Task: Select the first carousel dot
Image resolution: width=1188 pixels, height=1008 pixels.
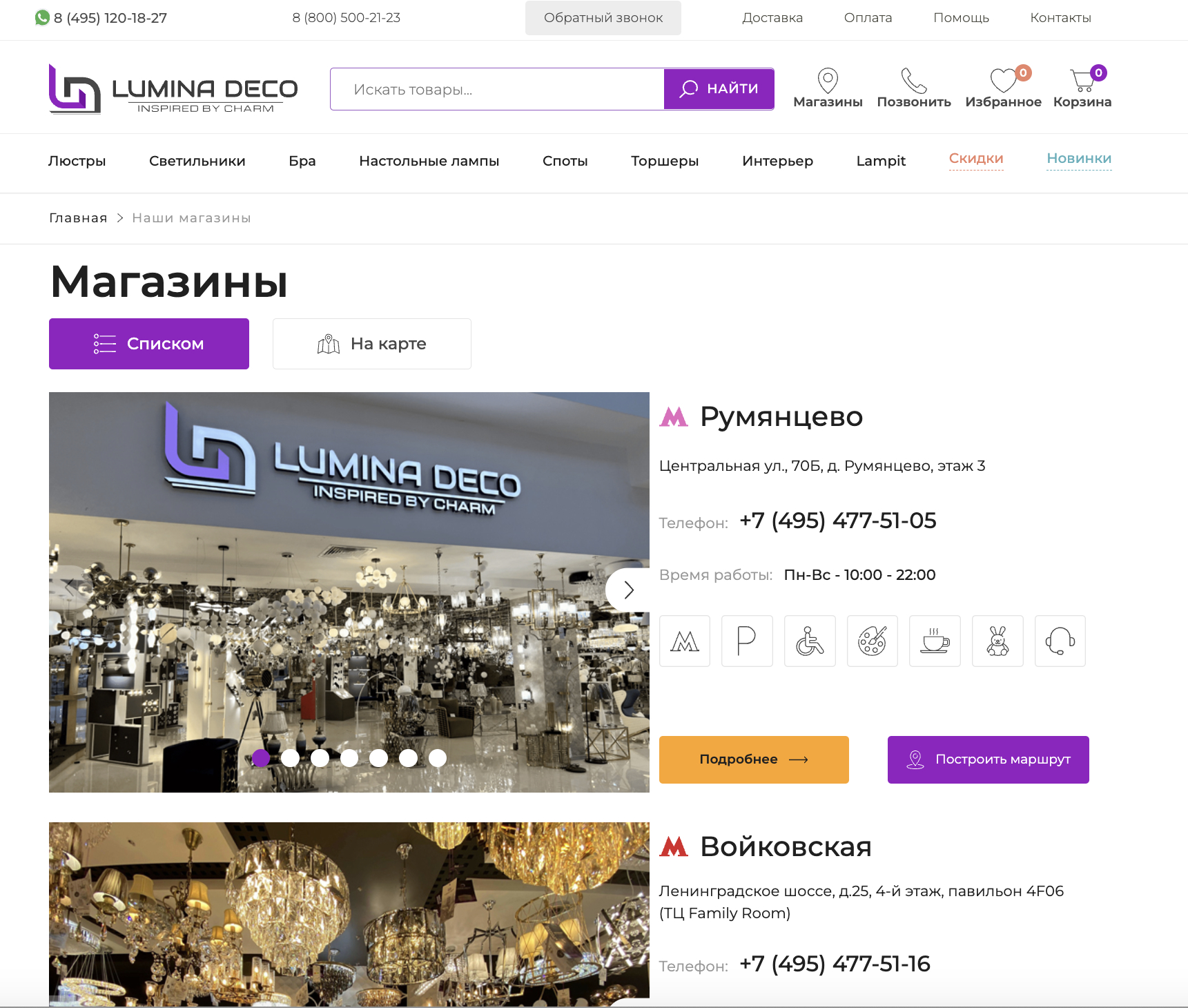Action: (x=261, y=758)
